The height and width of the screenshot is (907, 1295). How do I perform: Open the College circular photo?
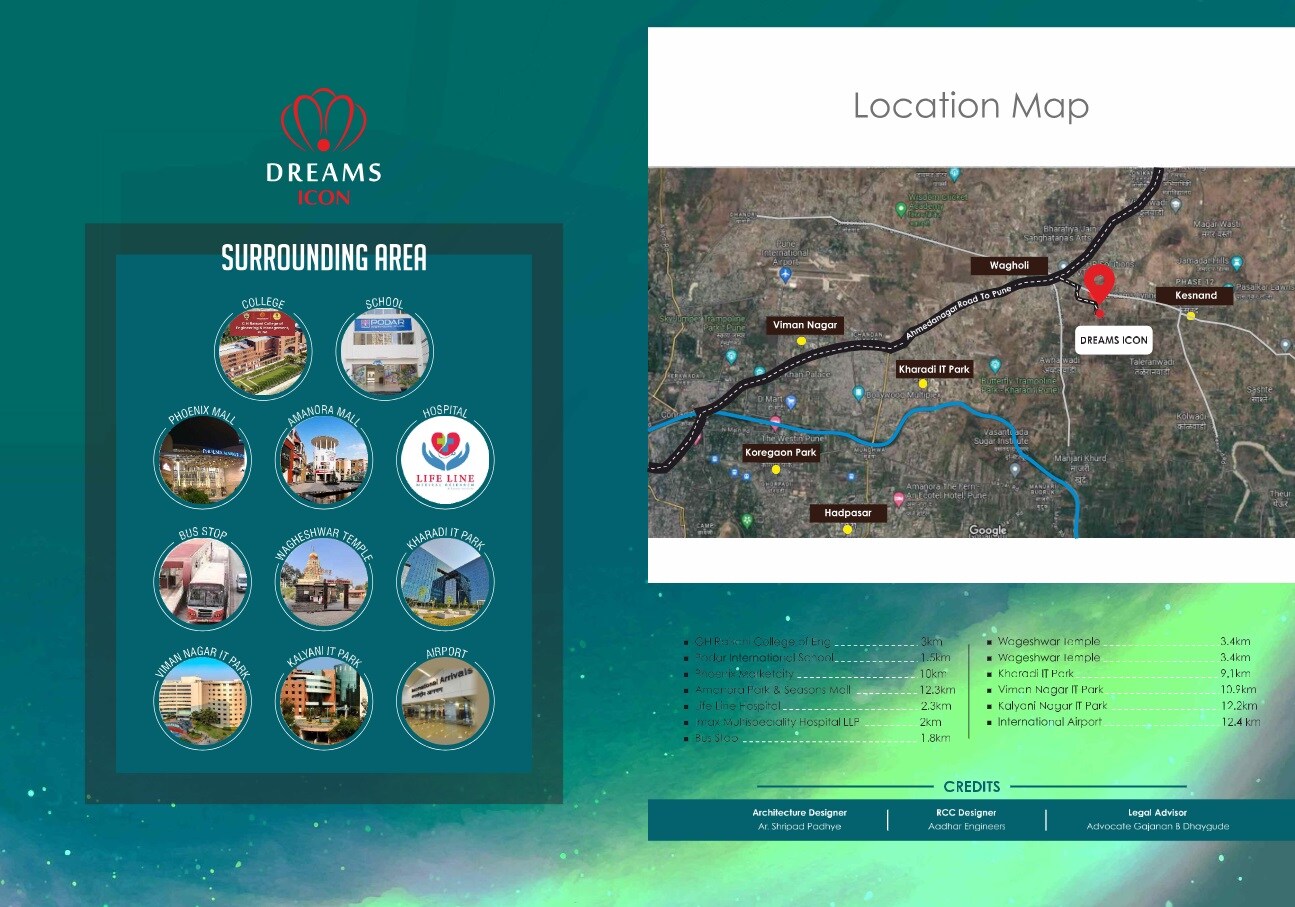coord(263,352)
